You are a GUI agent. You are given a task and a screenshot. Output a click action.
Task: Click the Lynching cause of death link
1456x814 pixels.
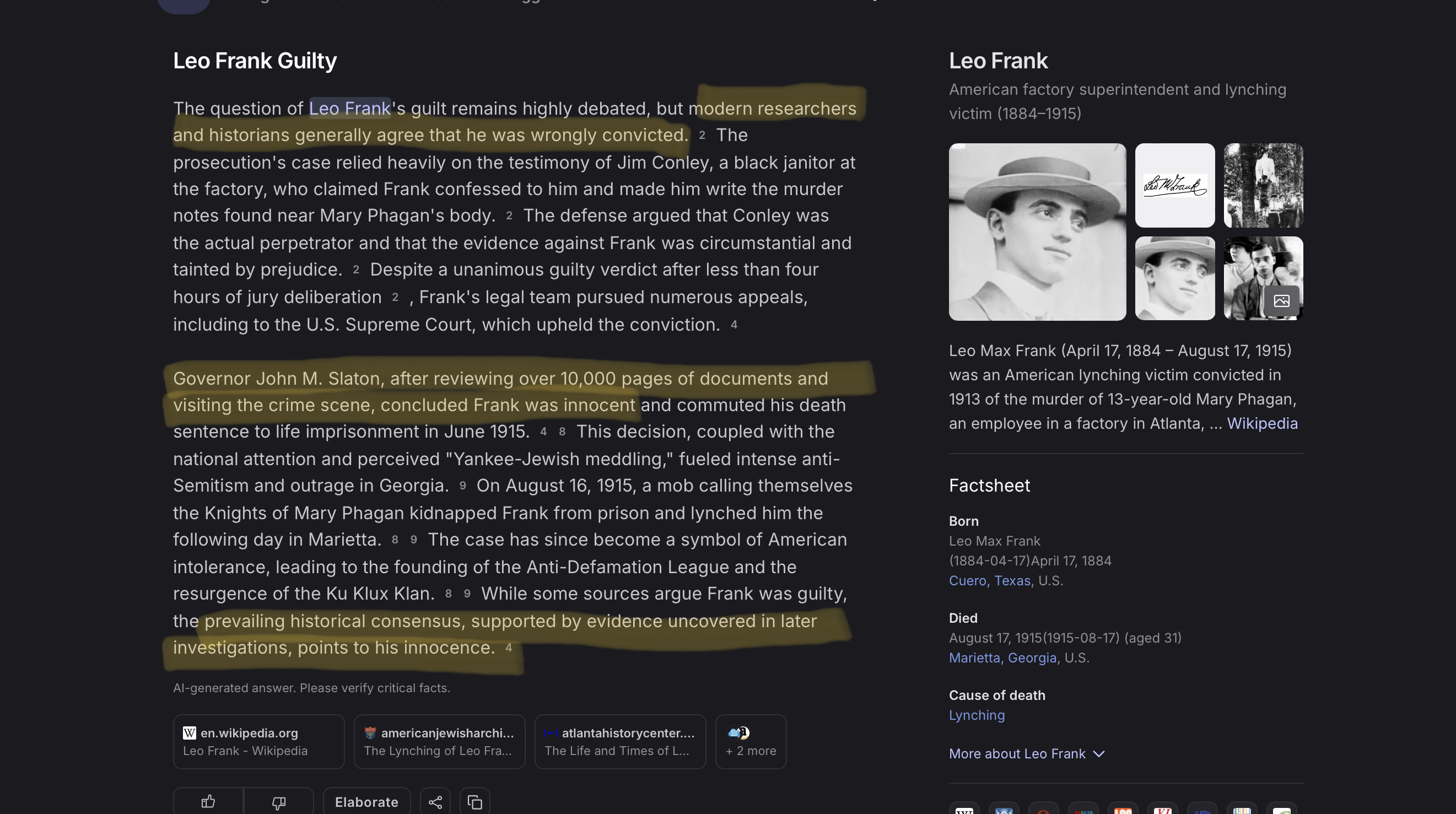(x=977, y=715)
